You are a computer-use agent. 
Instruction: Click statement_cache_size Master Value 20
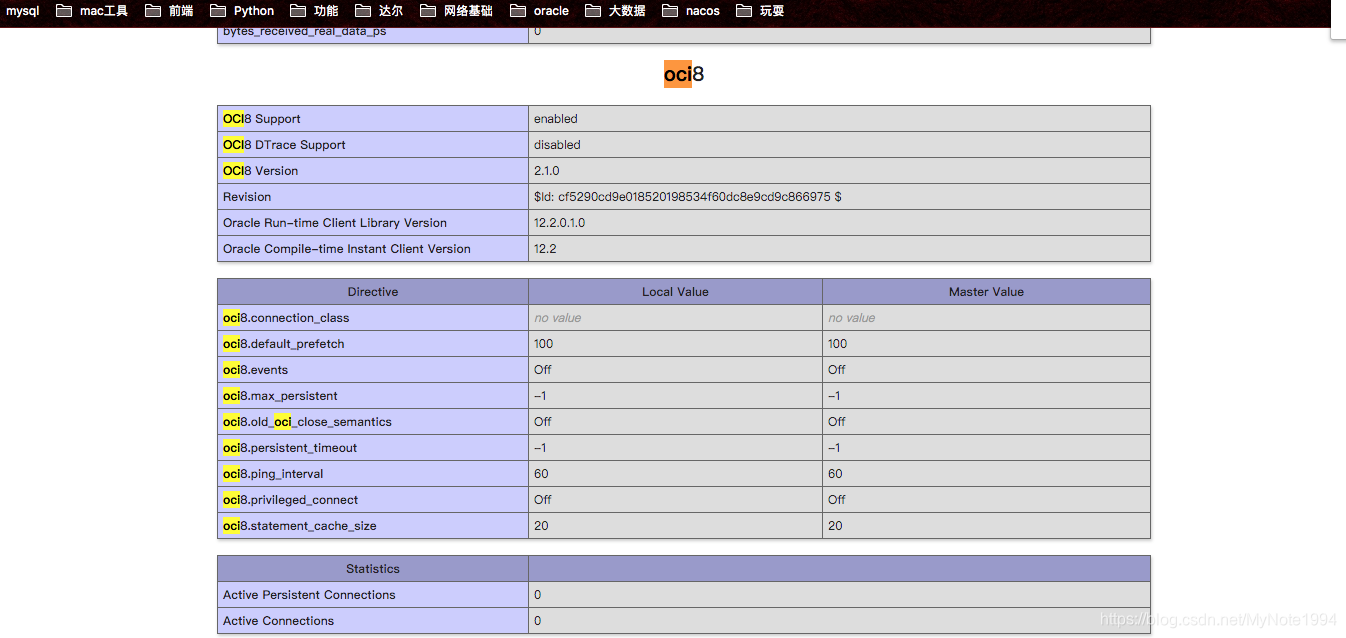click(x=835, y=526)
